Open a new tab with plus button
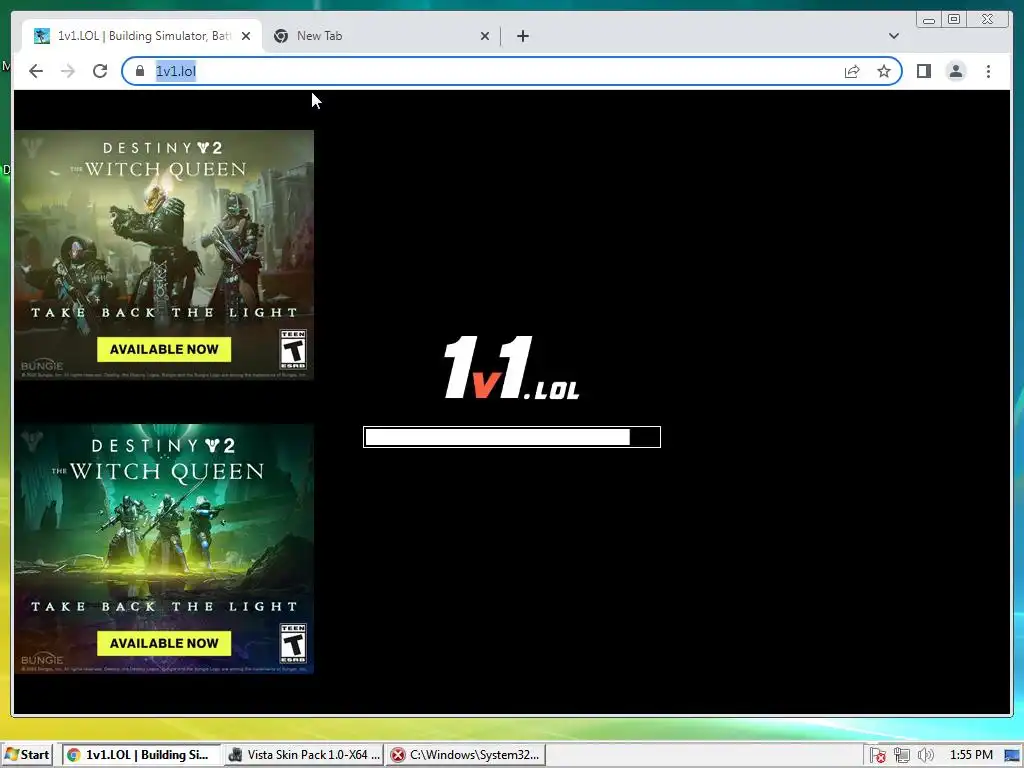 522,36
